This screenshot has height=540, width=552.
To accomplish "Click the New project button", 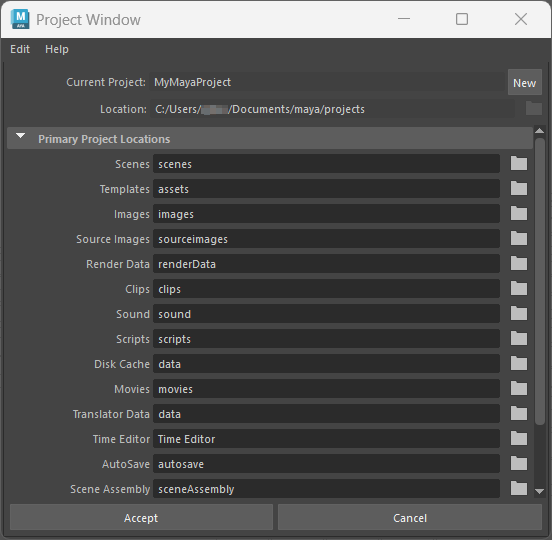I will pos(525,83).
